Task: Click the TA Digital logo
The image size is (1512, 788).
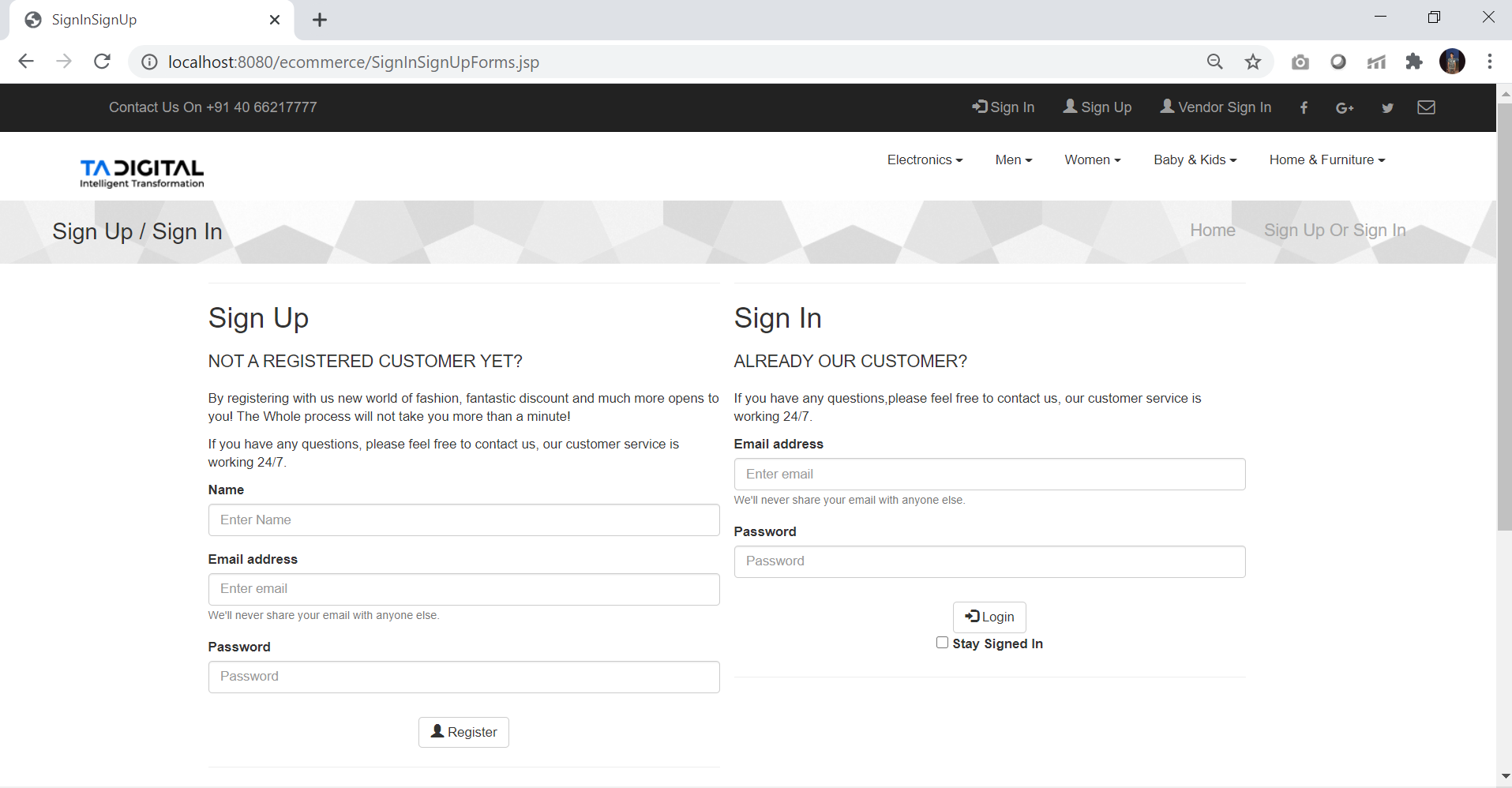Action: coord(142,173)
